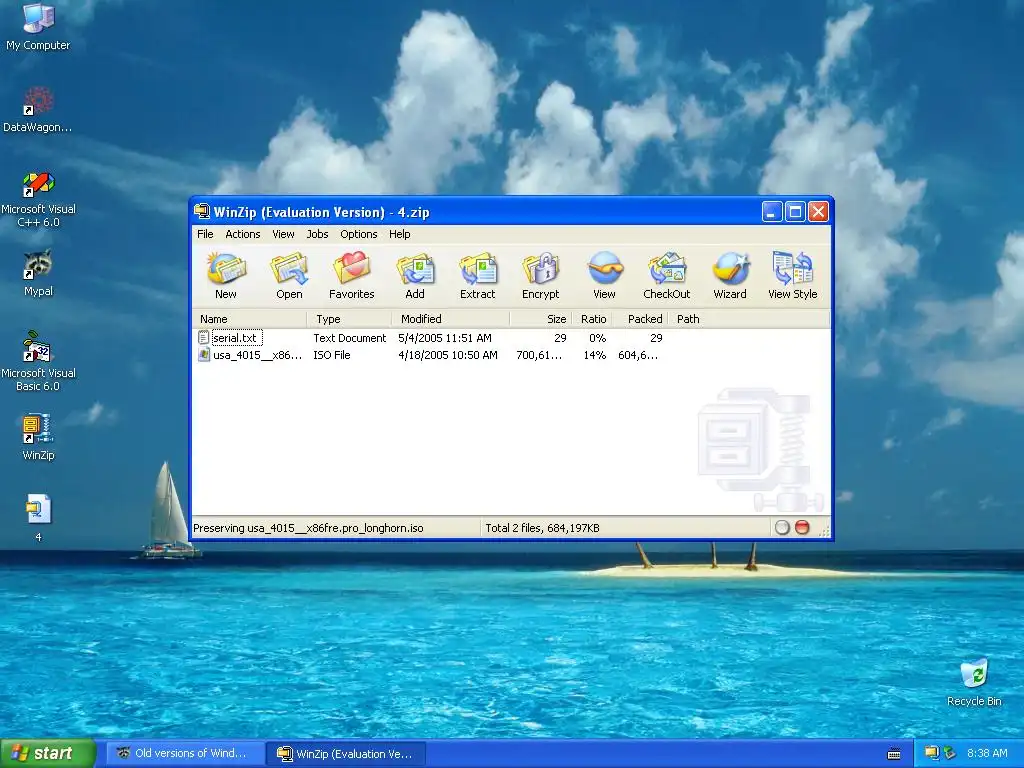Open the File menu
The height and width of the screenshot is (768, 1024).
[205, 234]
